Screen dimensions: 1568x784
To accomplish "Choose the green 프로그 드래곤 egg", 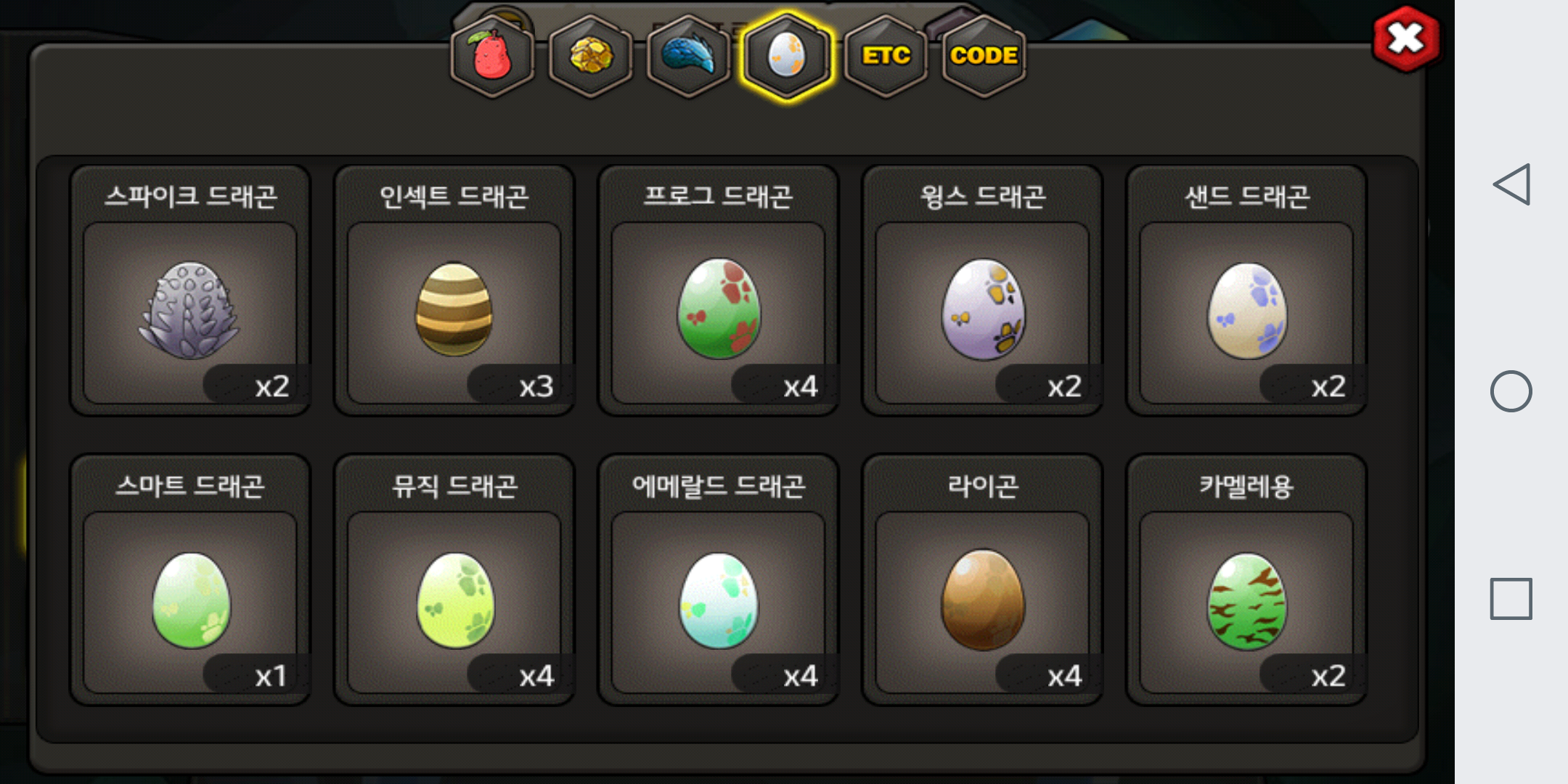I will pos(719,290).
